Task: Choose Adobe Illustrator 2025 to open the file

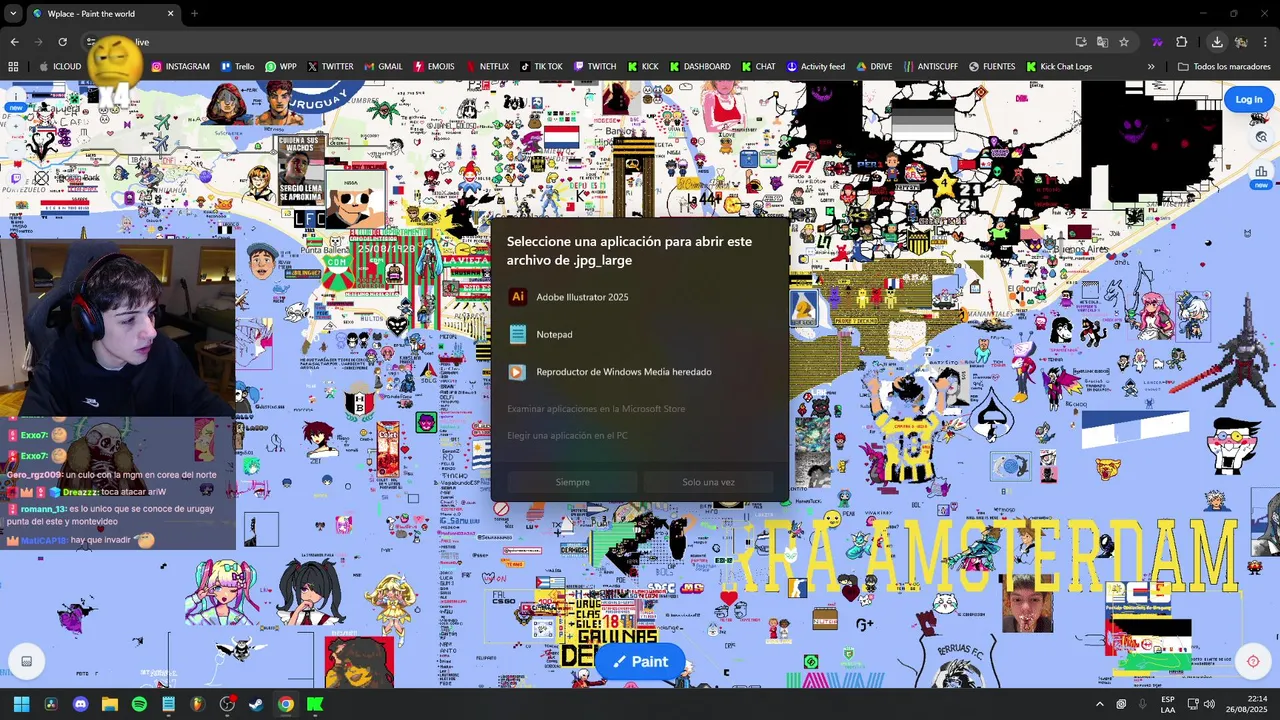Action: point(639,297)
